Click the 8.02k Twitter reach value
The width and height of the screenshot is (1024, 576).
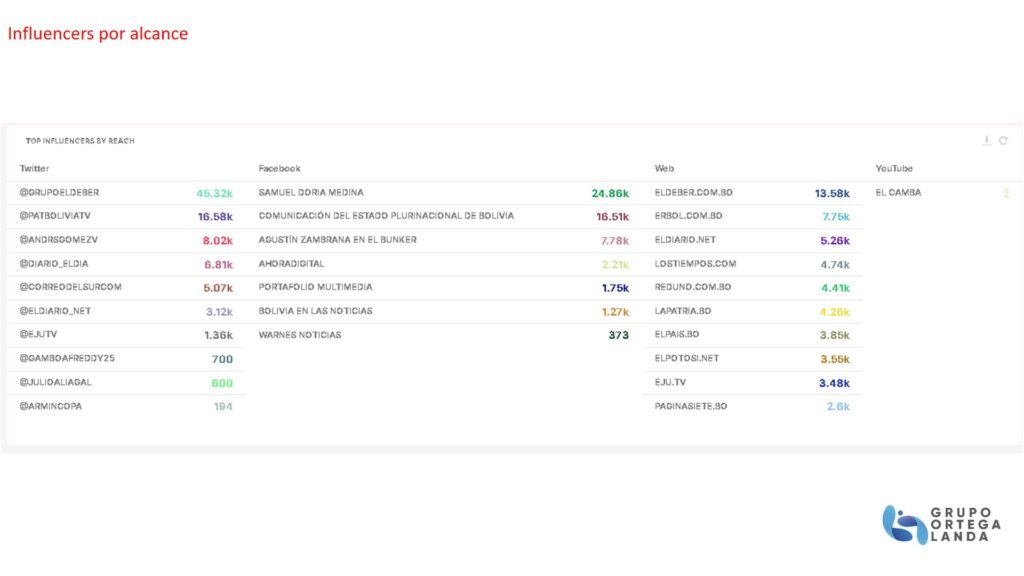click(x=217, y=240)
